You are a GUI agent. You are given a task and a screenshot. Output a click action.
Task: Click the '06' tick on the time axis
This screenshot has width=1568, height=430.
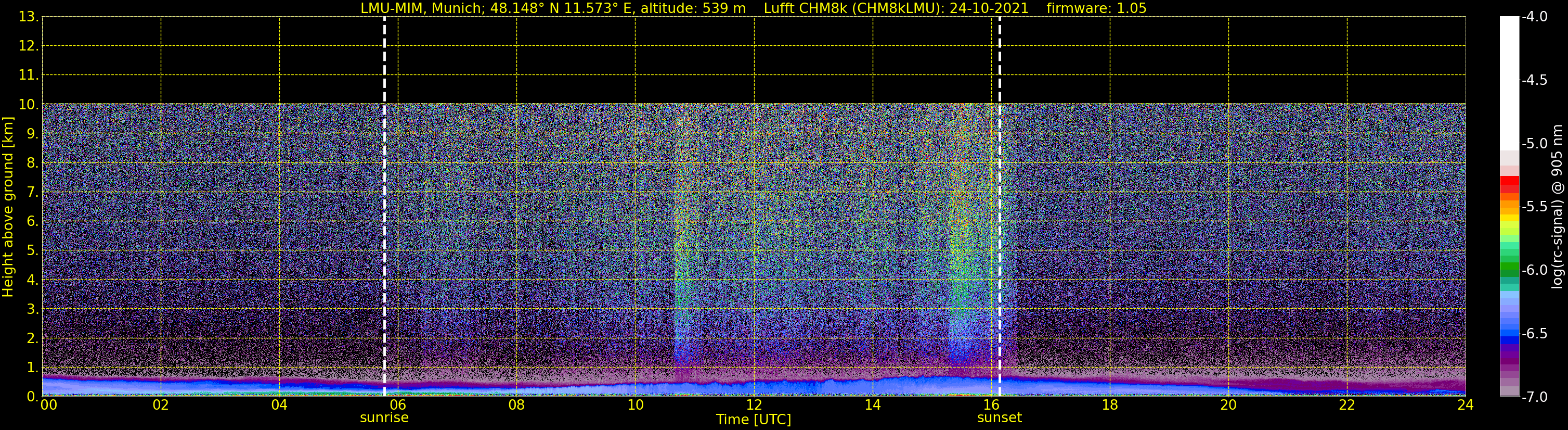397,405
